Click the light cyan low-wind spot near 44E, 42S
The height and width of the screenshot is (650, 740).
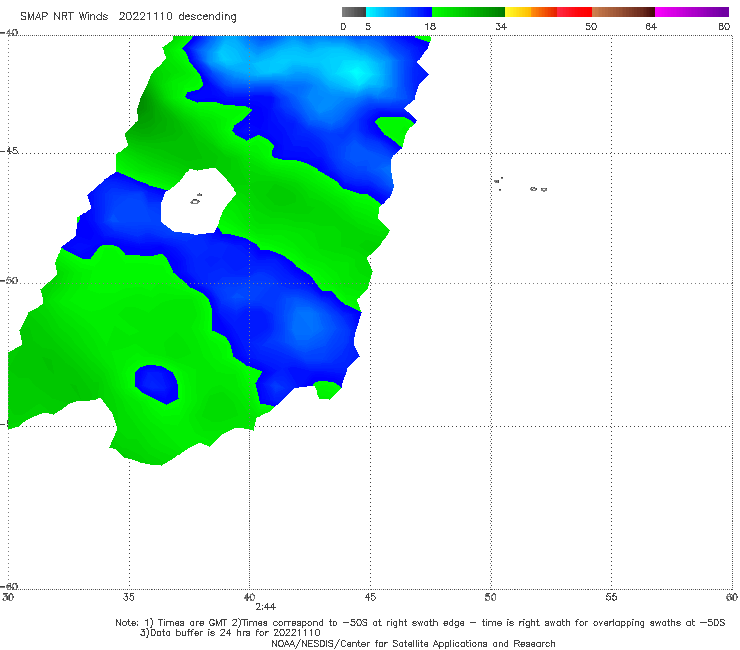click(x=357, y=73)
